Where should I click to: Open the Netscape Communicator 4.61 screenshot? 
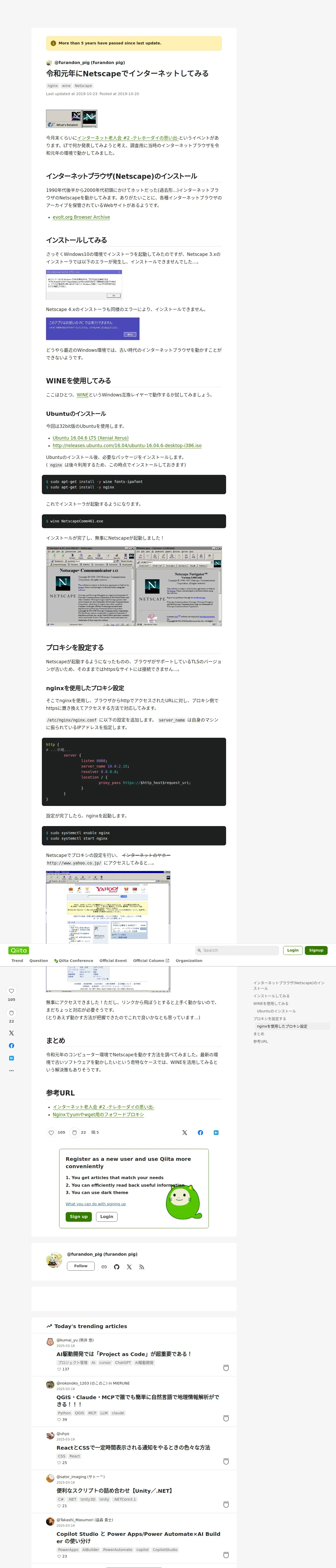[134, 586]
